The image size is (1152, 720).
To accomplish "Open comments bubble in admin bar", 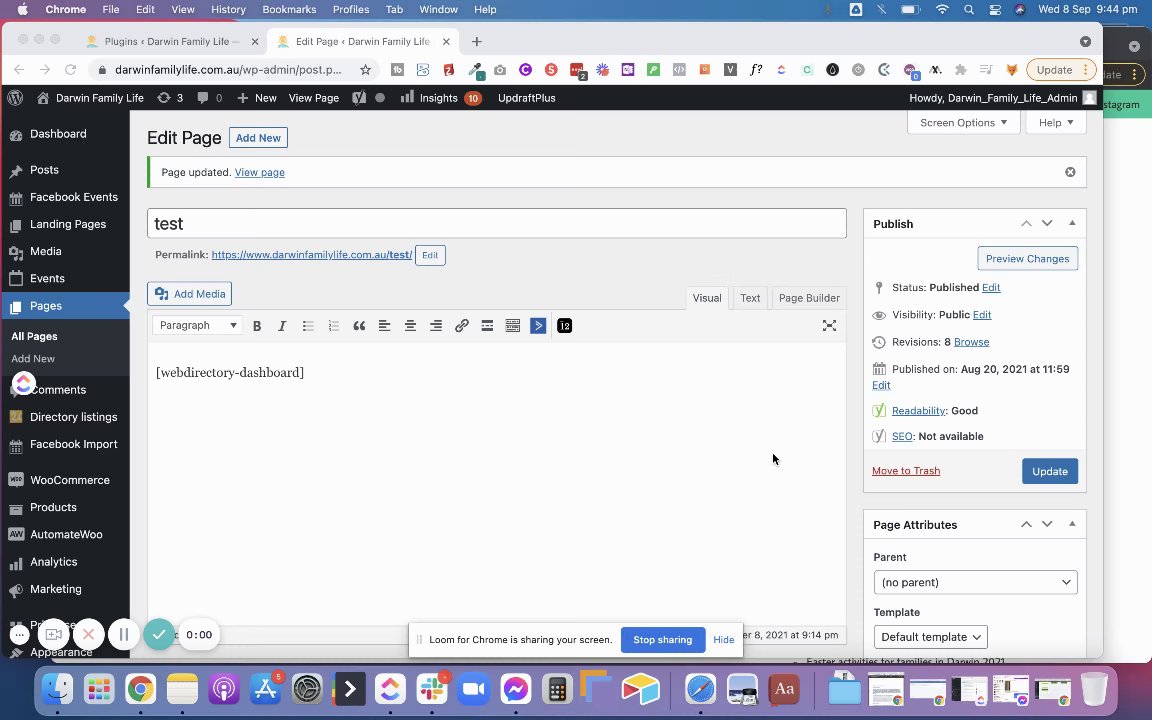I will tap(209, 98).
